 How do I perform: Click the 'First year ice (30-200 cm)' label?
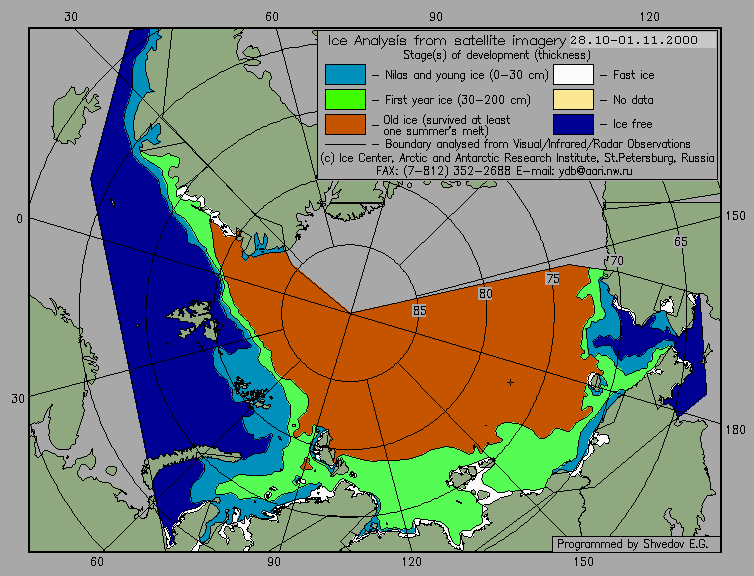click(x=458, y=100)
